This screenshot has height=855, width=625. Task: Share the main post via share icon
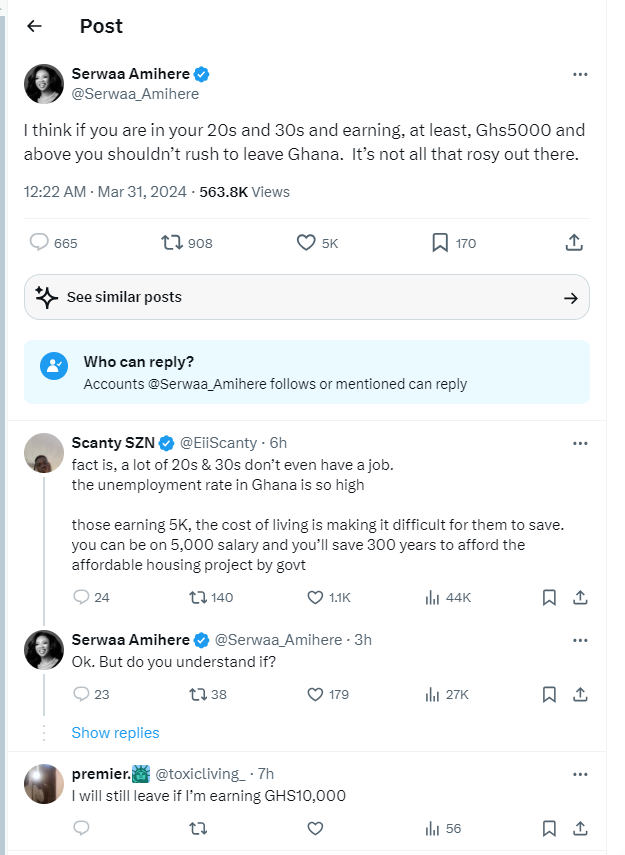tap(574, 243)
